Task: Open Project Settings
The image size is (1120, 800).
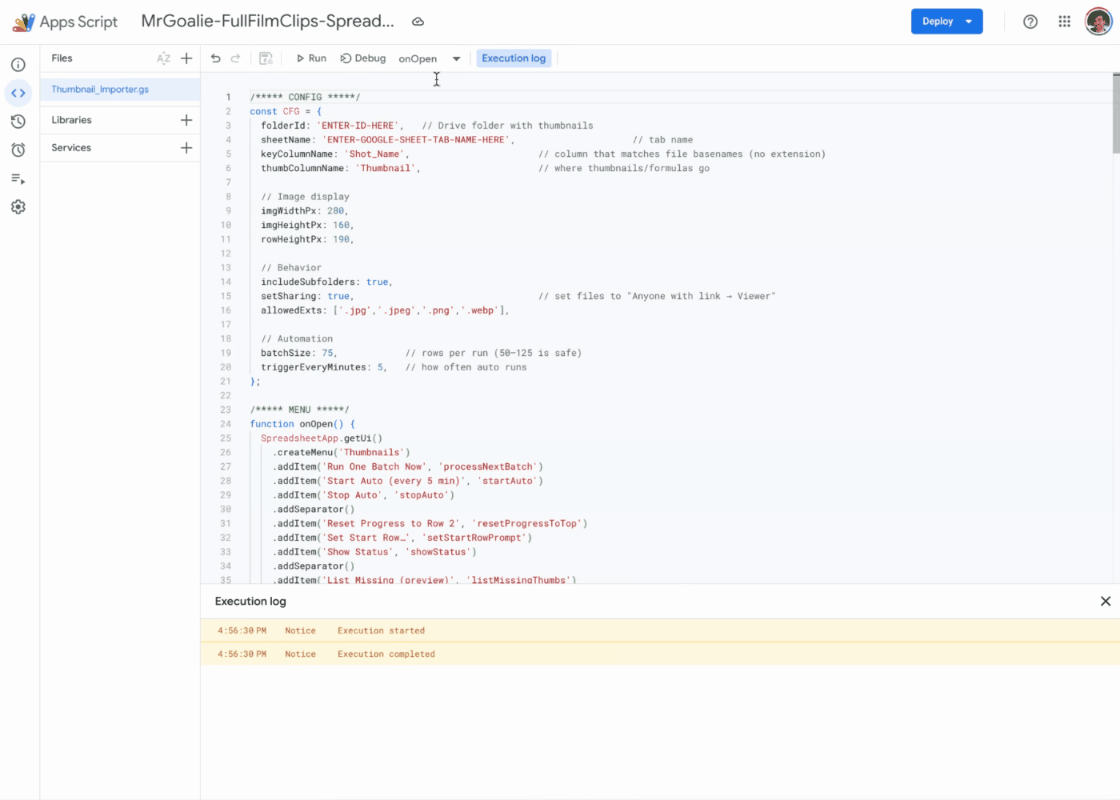Action: tap(18, 206)
